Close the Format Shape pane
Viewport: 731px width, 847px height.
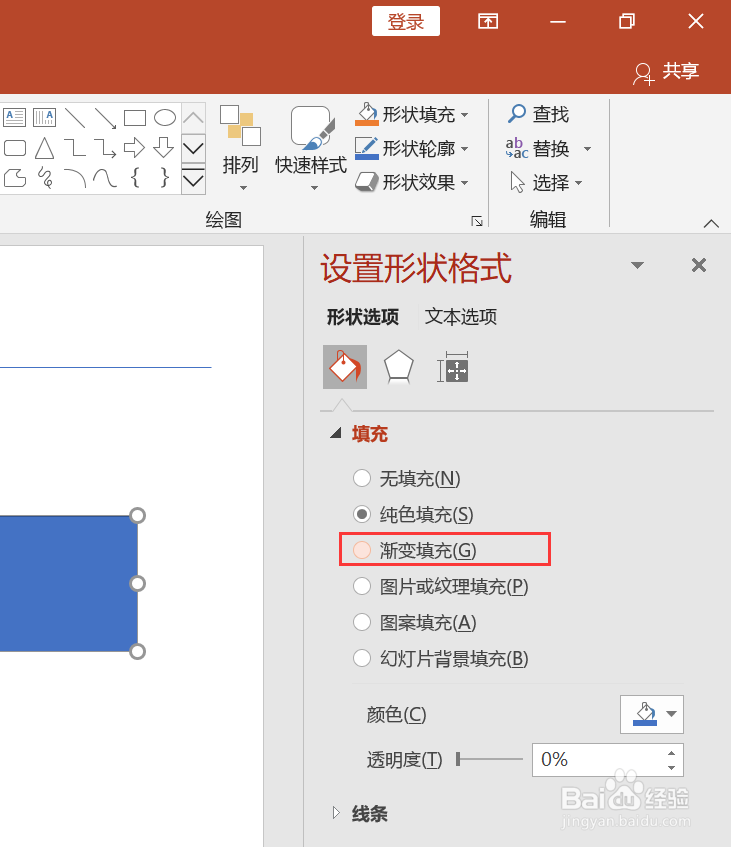tap(699, 265)
